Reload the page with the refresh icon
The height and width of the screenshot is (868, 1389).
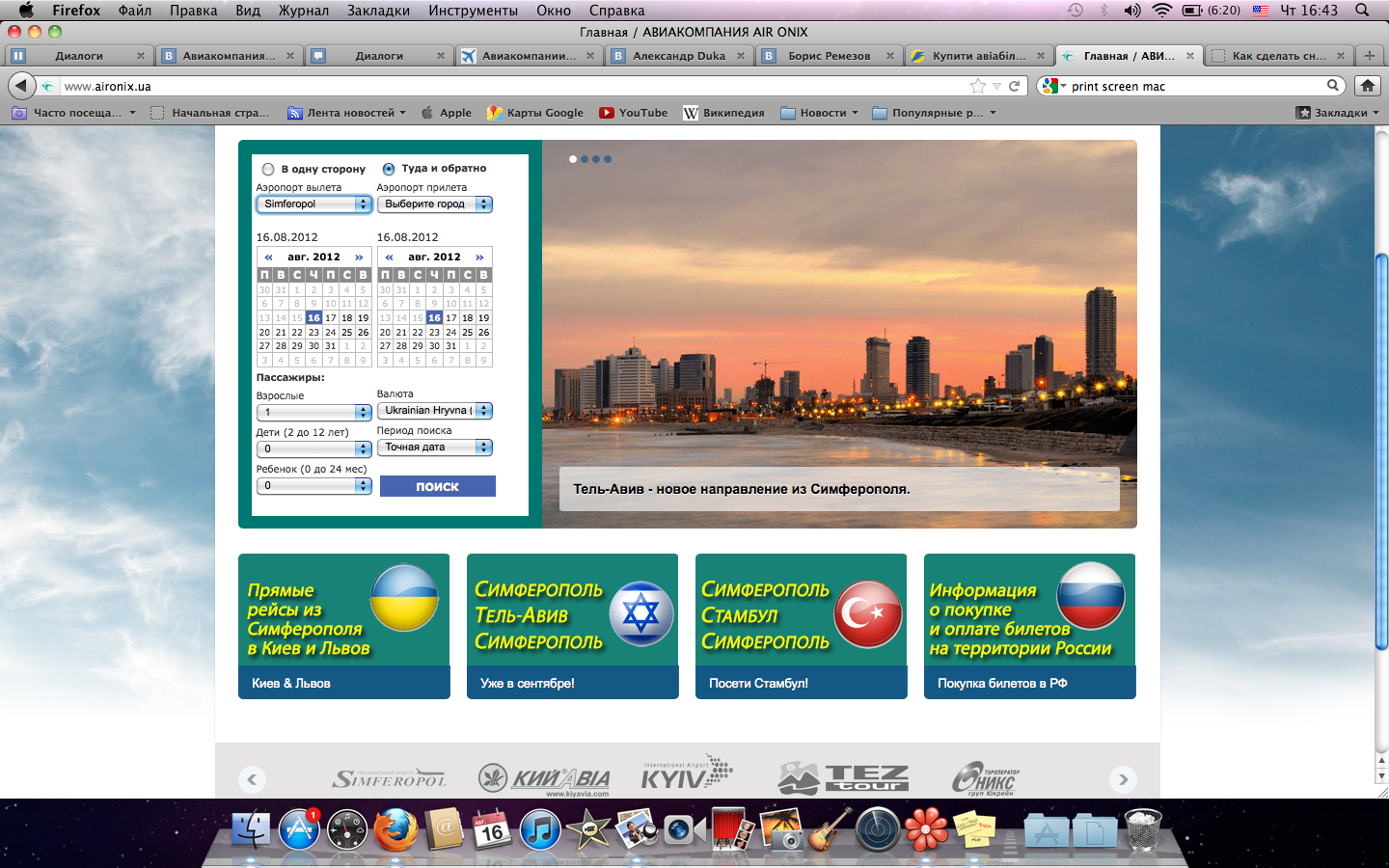[x=1014, y=86]
